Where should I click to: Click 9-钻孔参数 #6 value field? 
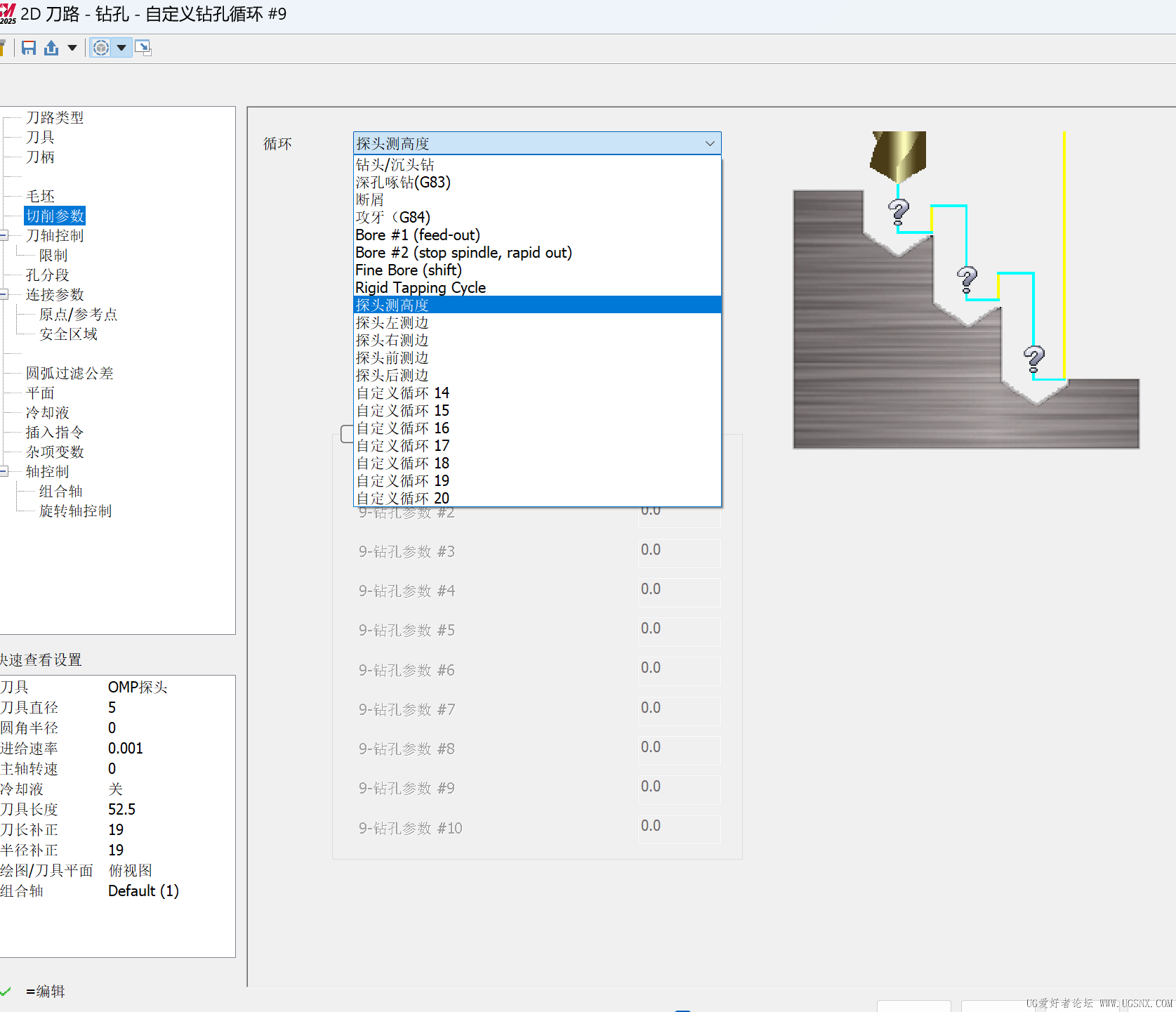click(679, 671)
